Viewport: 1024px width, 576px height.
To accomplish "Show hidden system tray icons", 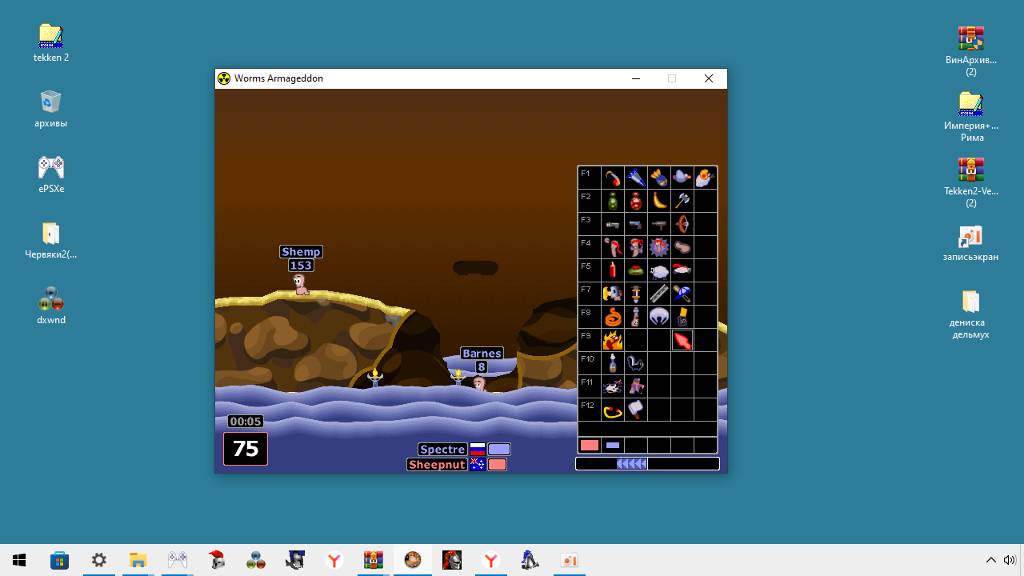I will click(991, 560).
